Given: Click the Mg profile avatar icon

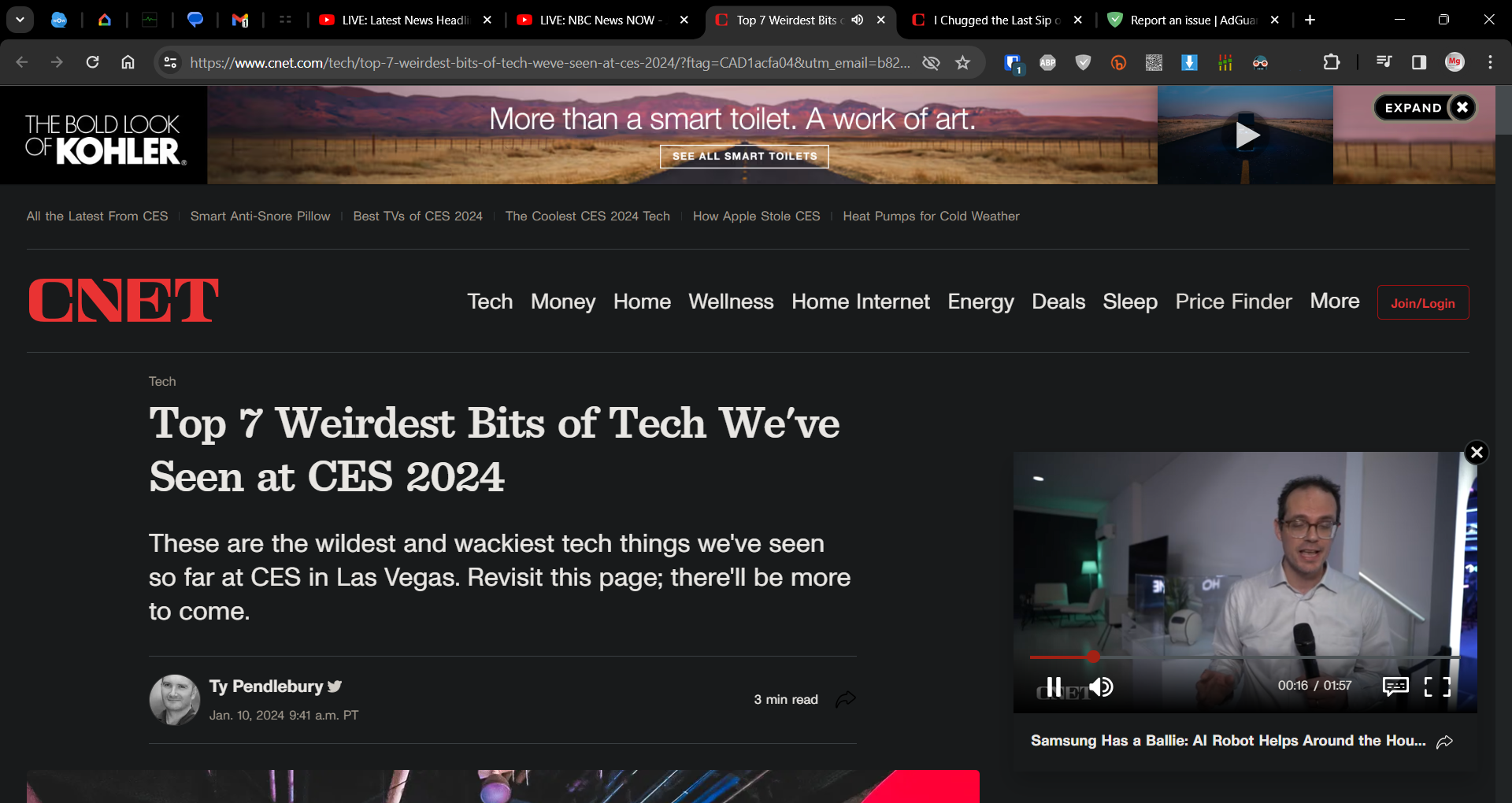Looking at the screenshot, I should pos(1455,62).
